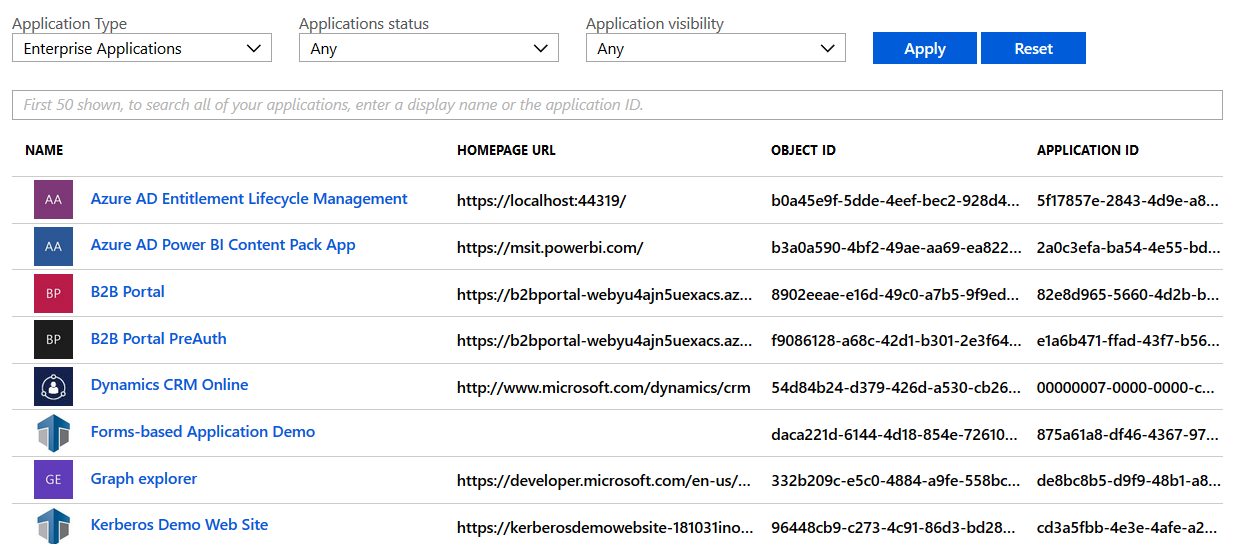Screen dimensions: 1246x544
Task: Select application ID starting 5f17857e
Action: tap(1129, 200)
